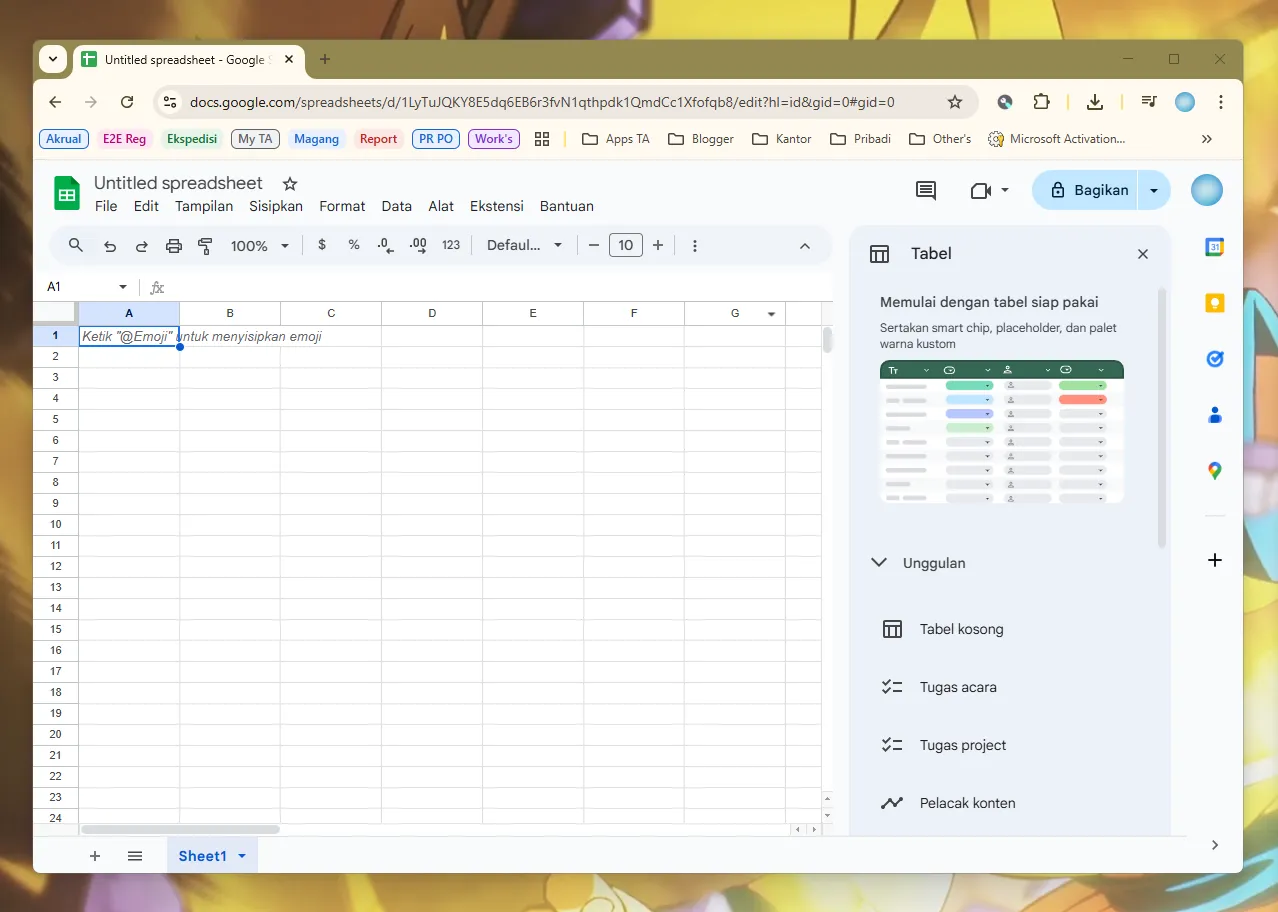Open Google Maps in side panel
The image size is (1278, 912).
click(1215, 470)
